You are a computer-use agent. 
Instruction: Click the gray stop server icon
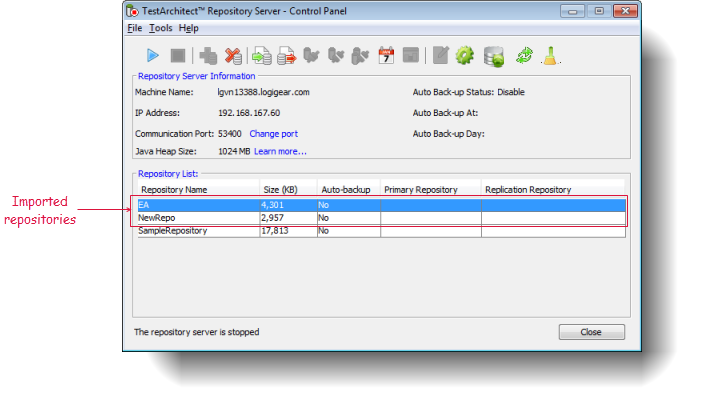178,56
